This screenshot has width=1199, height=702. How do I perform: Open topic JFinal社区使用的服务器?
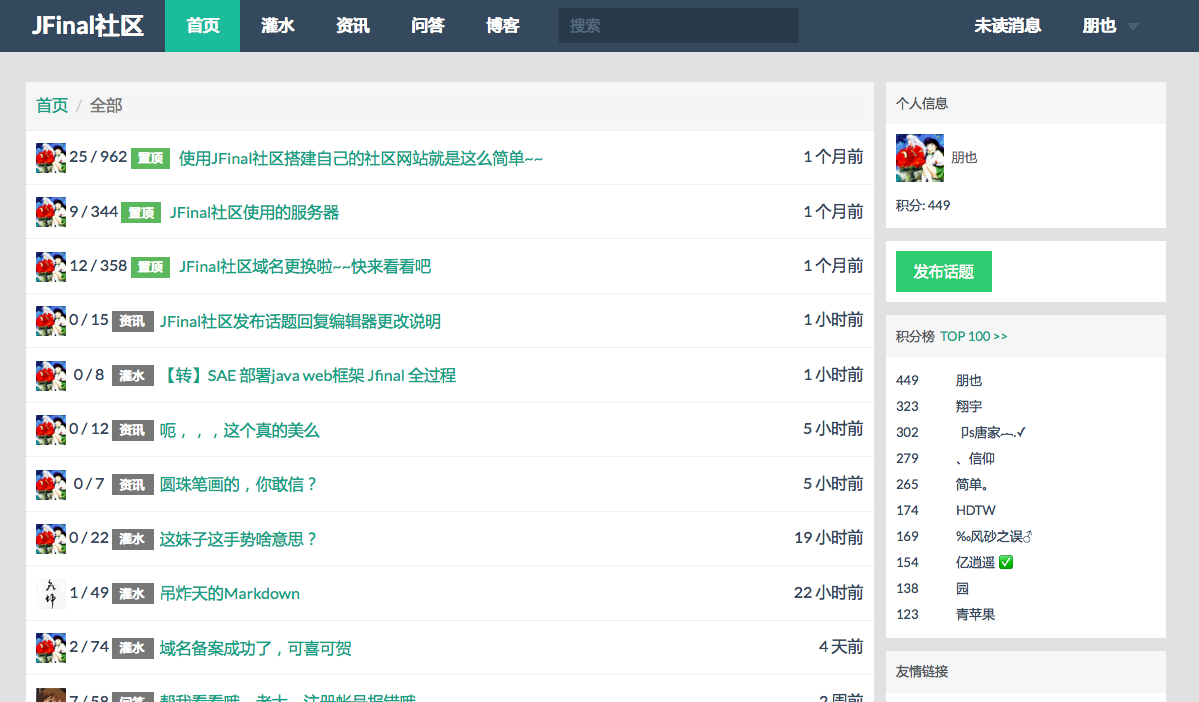[254, 213]
